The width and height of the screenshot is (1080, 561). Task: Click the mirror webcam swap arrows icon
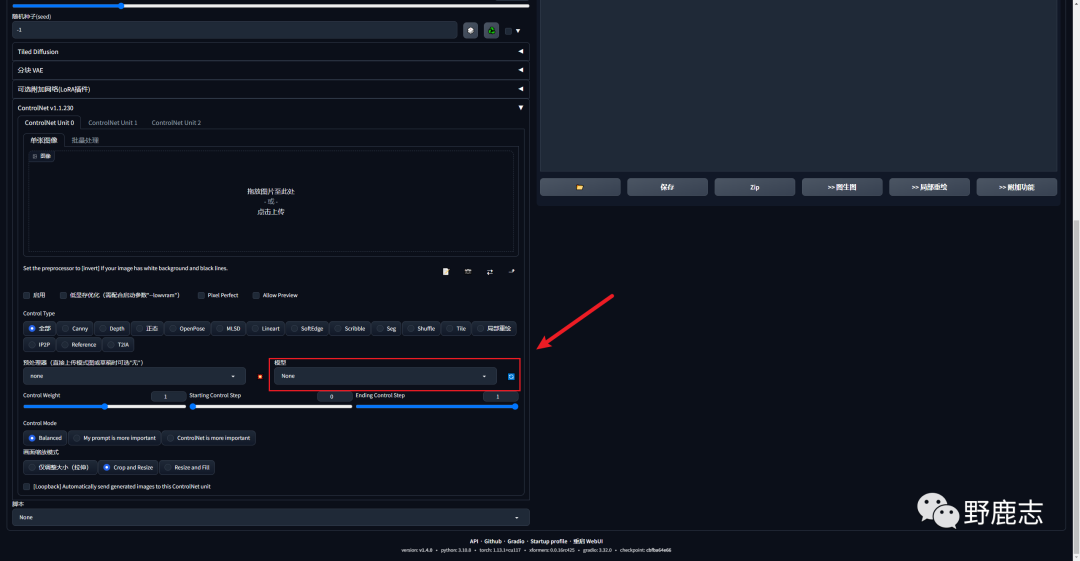pyautogui.click(x=490, y=272)
